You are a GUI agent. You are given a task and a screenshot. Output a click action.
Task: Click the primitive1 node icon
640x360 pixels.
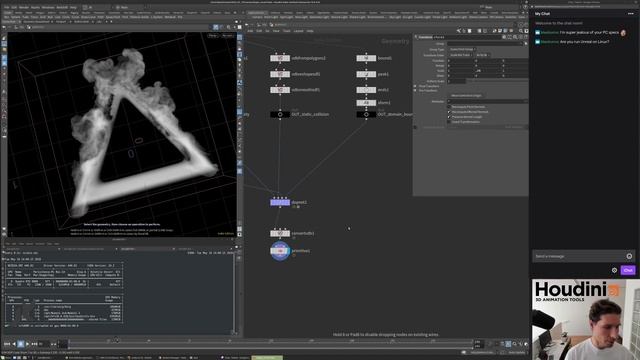280,251
